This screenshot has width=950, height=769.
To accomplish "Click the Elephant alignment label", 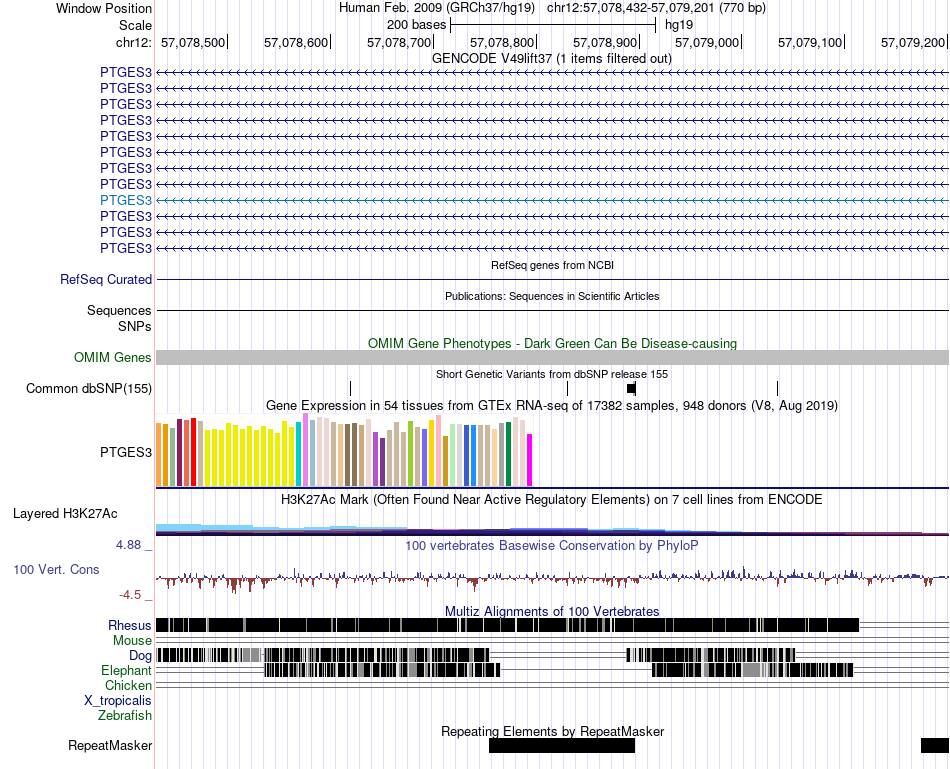I will coord(127,671).
